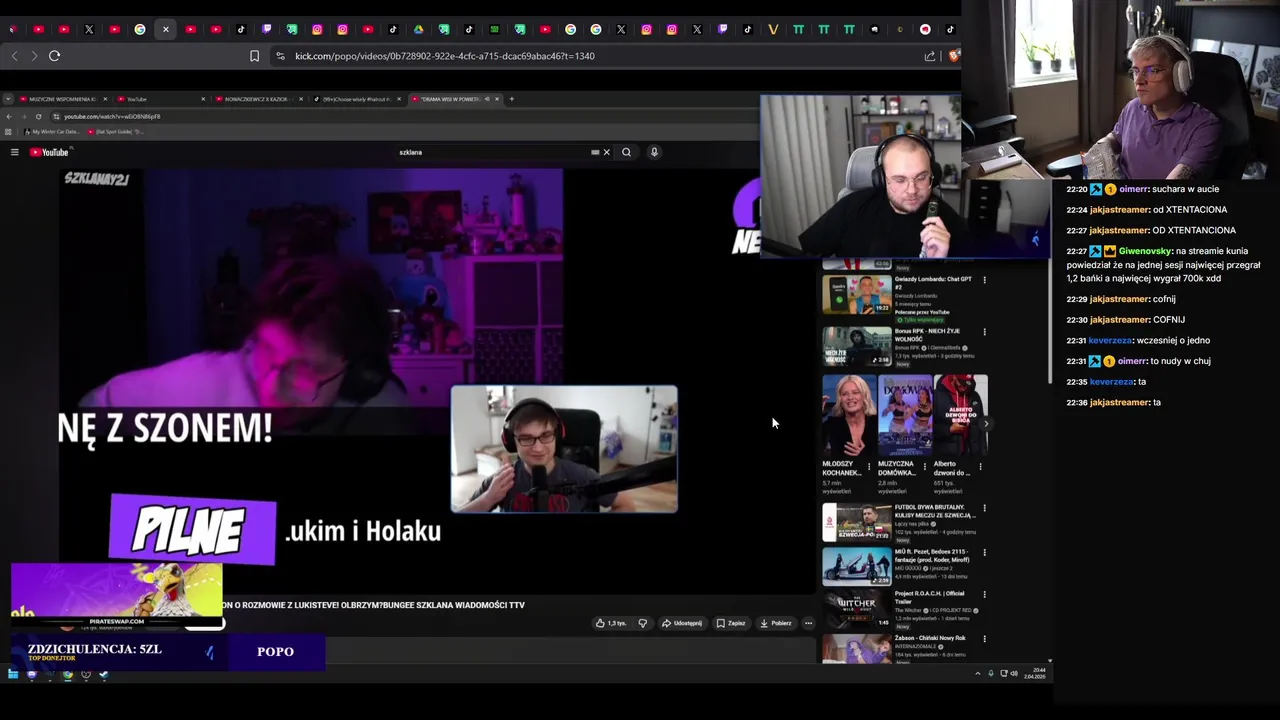Open the network icon in system tray
This screenshot has height=720, width=1280.
tap(1003, 673)
